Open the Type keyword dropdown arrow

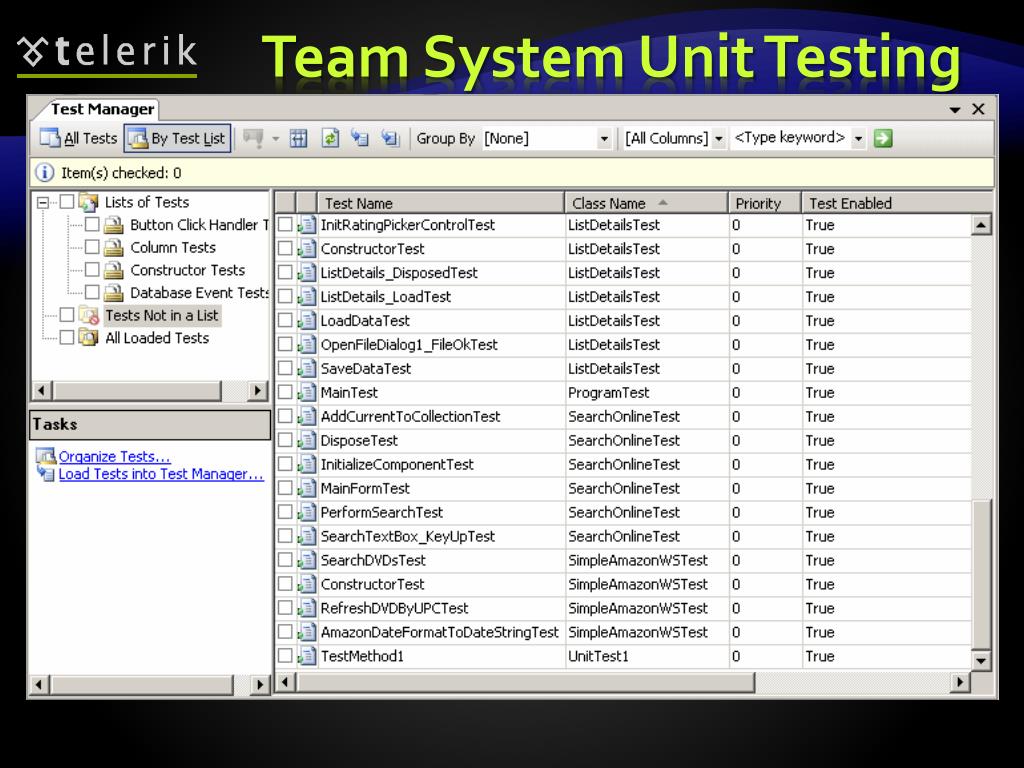coord(858,138)
